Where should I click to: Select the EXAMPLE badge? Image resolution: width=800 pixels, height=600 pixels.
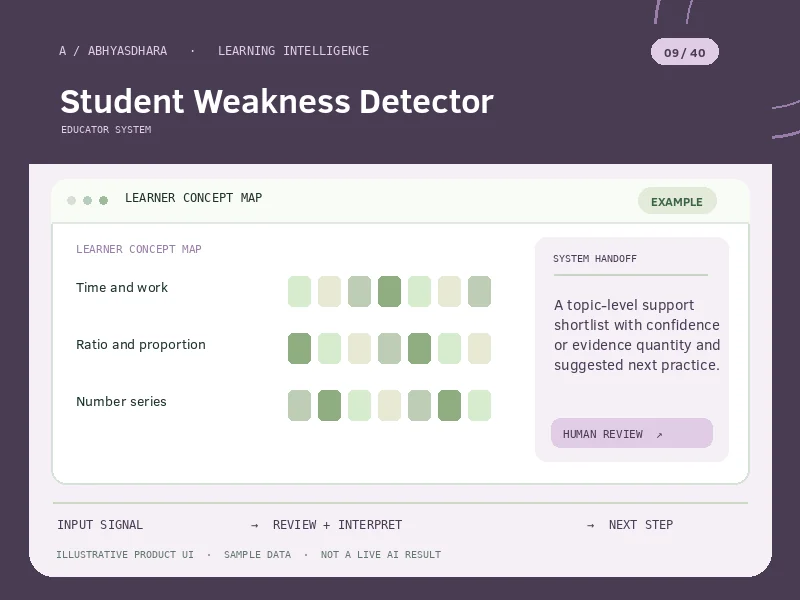677,202
